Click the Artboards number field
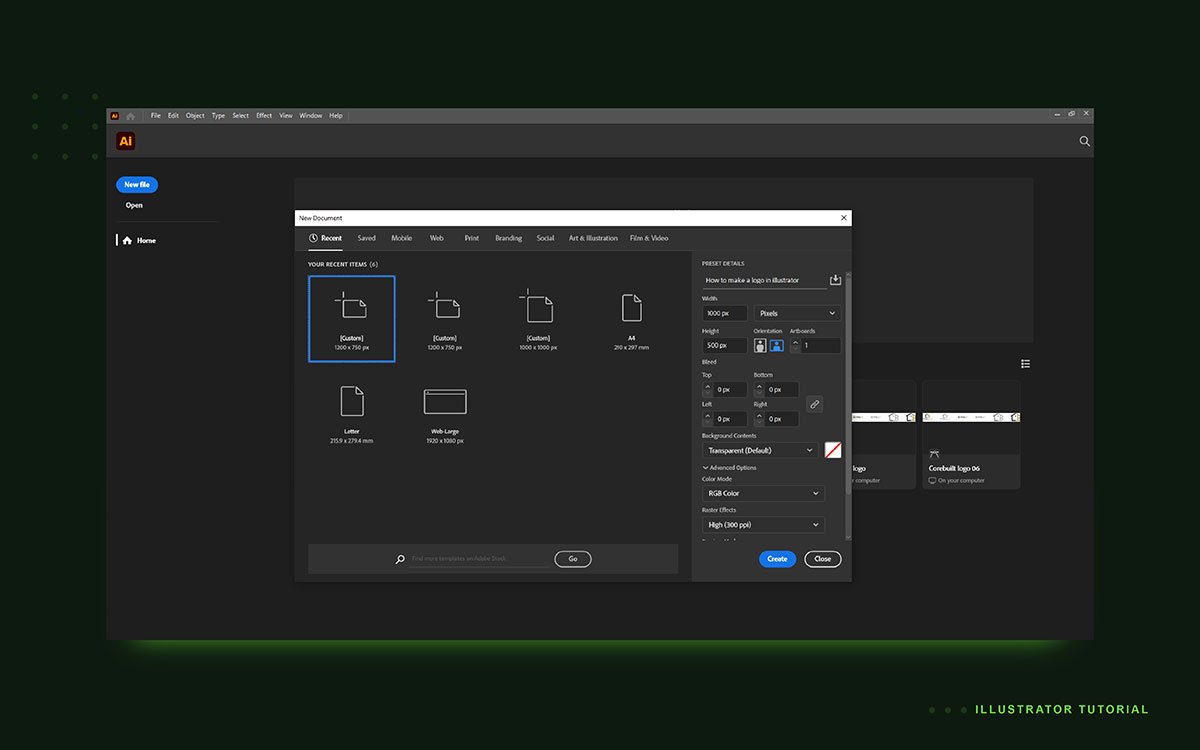Screen dimensions: 1200x750 [821, 345]
